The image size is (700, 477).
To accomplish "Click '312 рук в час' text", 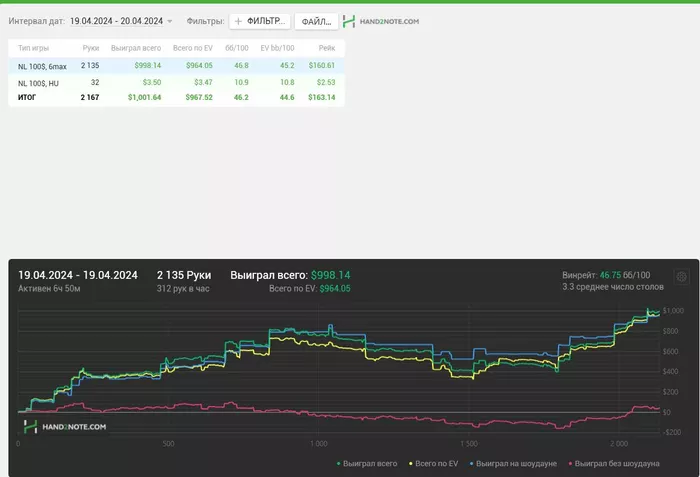I will [x=183, y=289].
